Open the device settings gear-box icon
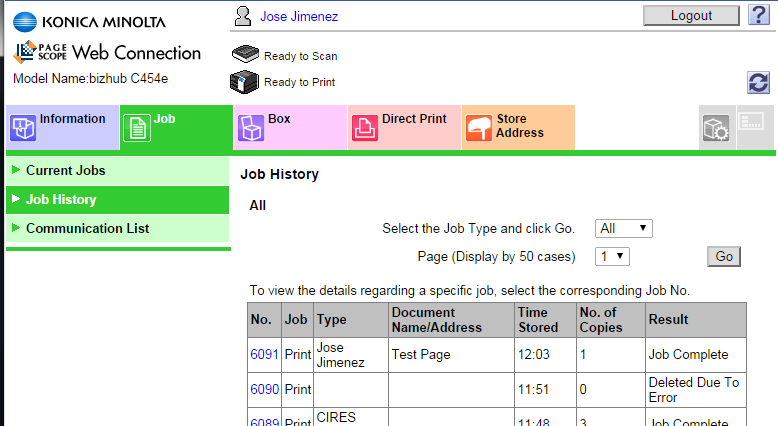Screen dimensions: 778x426 pos(716,127)
